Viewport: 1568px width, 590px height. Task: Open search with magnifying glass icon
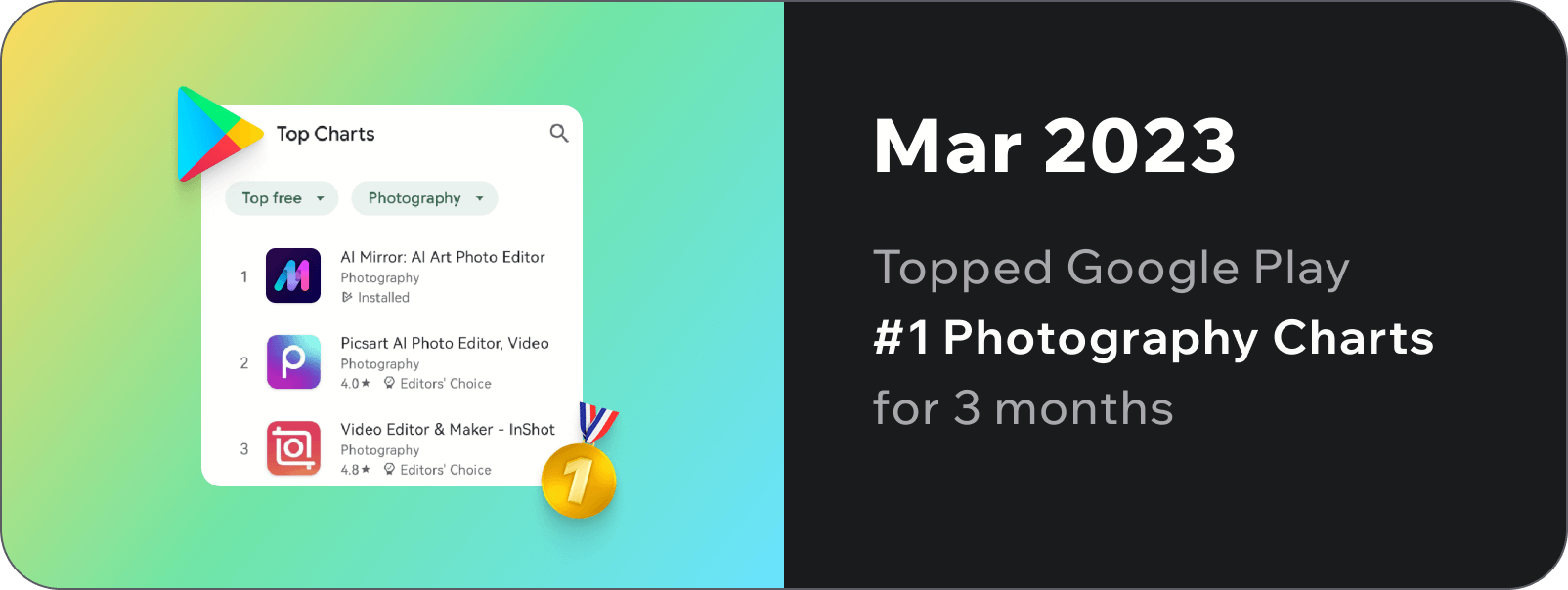pos(559,133)
